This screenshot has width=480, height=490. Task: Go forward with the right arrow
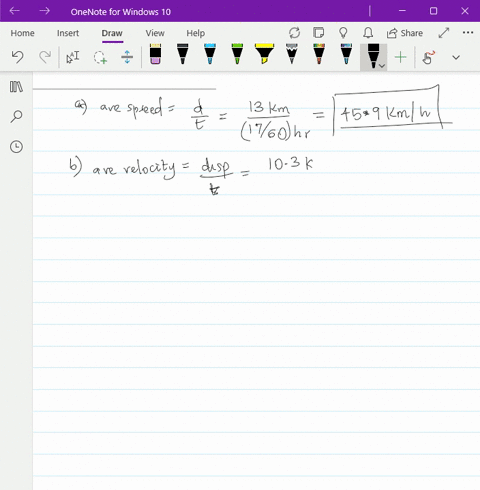click(x=44, y=11)
